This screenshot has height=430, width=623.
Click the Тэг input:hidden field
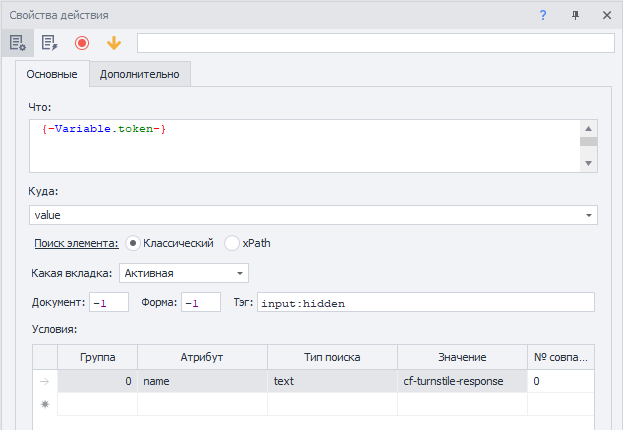(425, 302)
